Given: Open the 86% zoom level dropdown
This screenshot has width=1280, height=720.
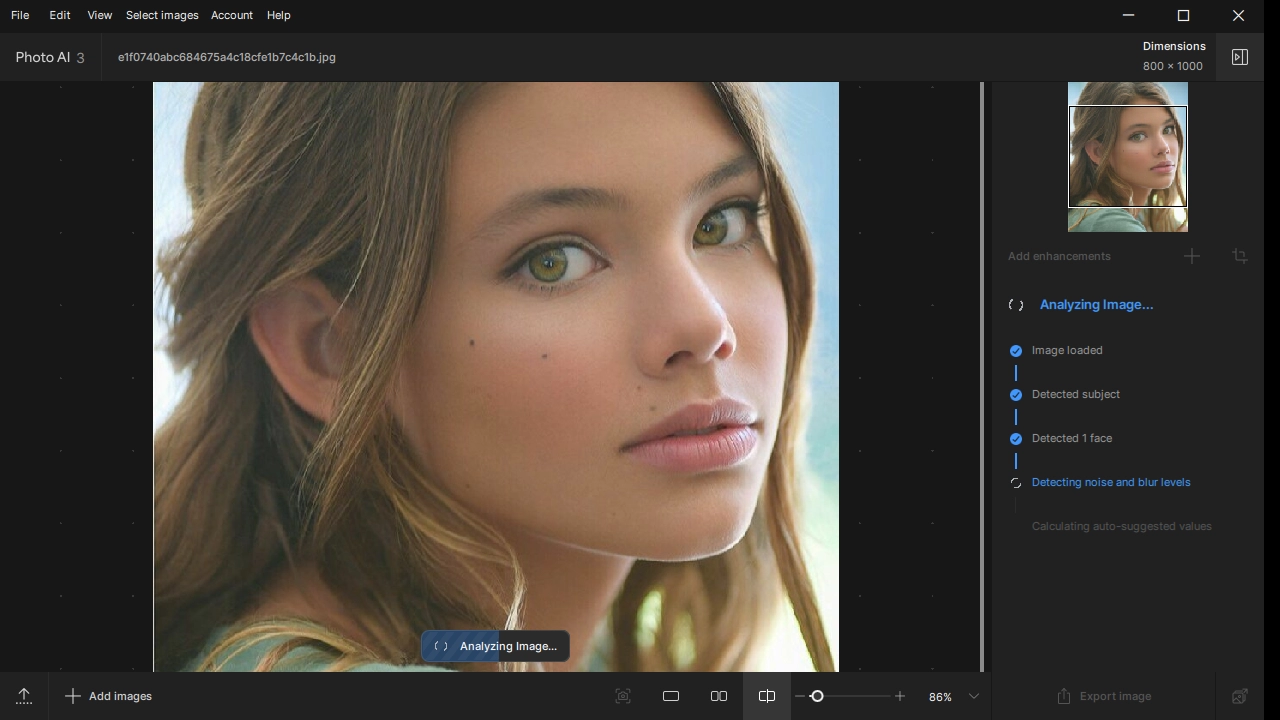Looking at the screenshot, I should pos(946,696).
